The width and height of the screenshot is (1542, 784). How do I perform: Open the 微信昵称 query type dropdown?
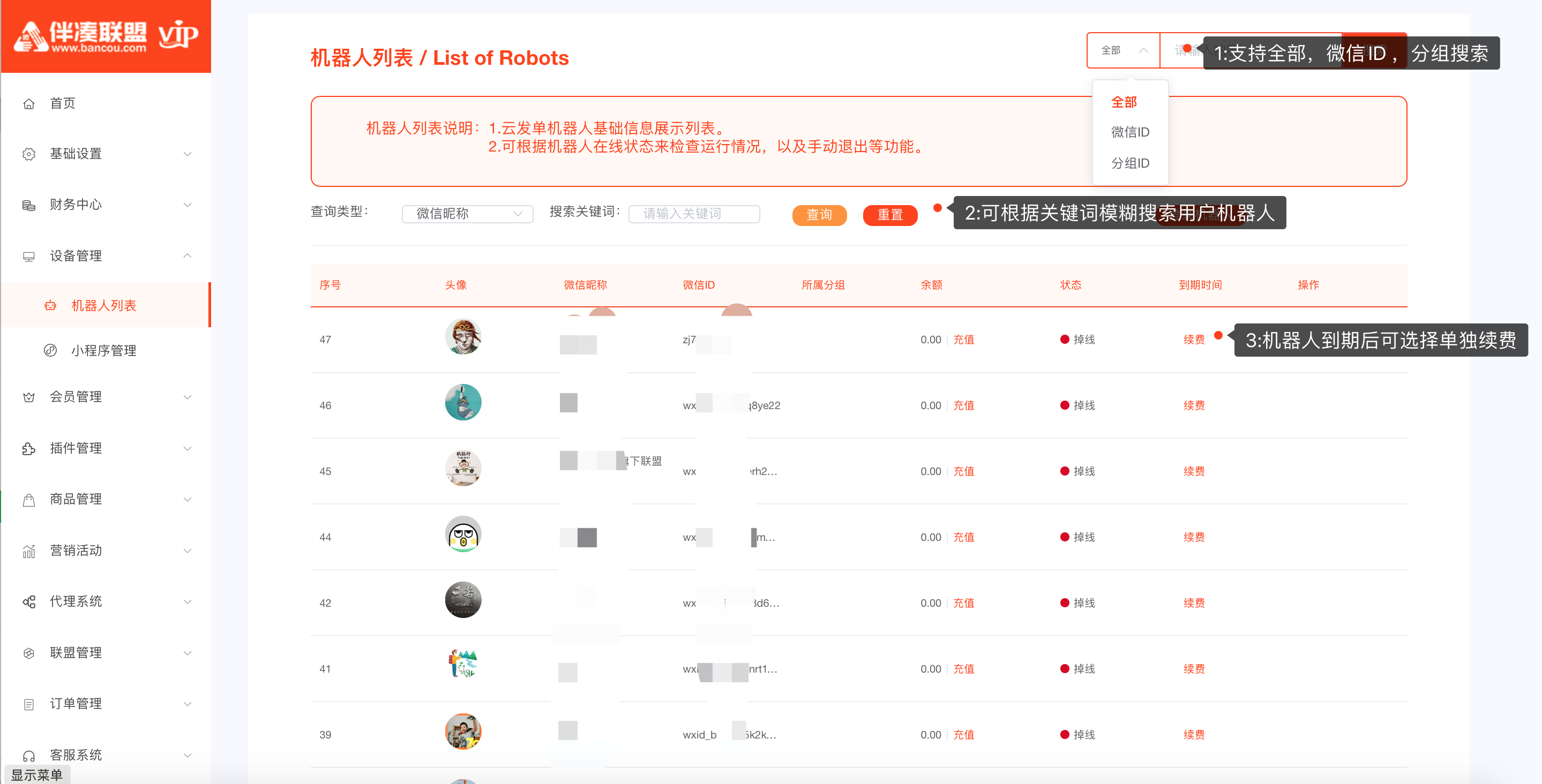coord(468,214)
